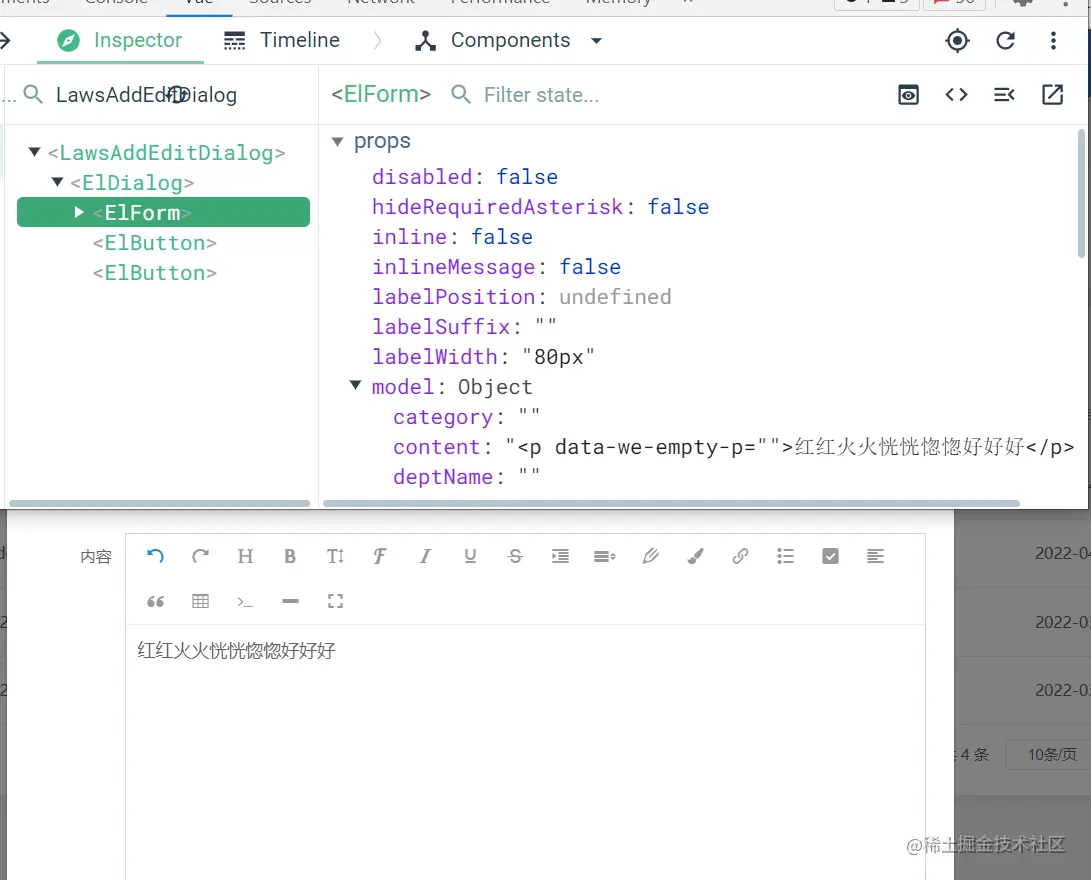Click the insert link icon
This screenshot has height=880, width=1091.
pos(740,556)
